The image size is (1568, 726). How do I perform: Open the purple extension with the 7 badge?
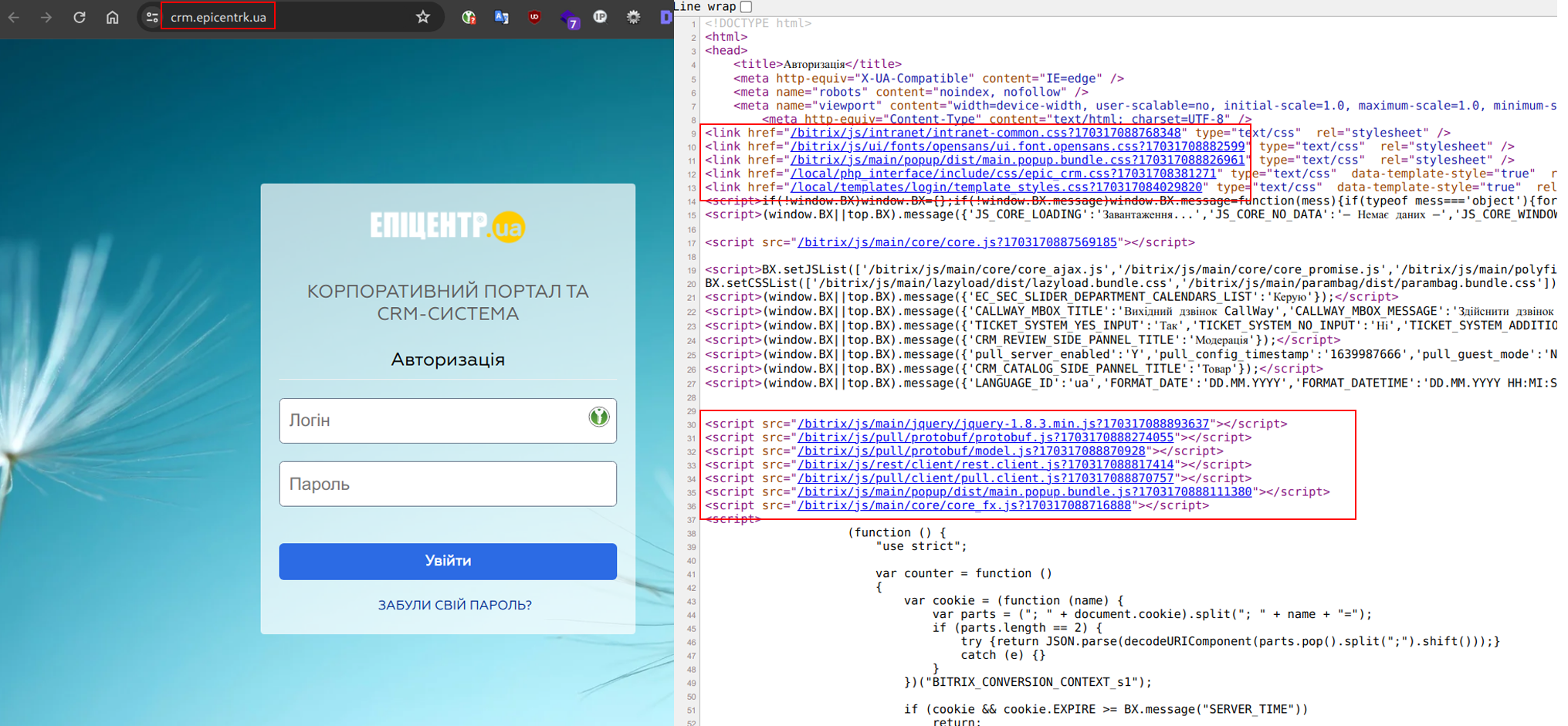coord(569,19)
